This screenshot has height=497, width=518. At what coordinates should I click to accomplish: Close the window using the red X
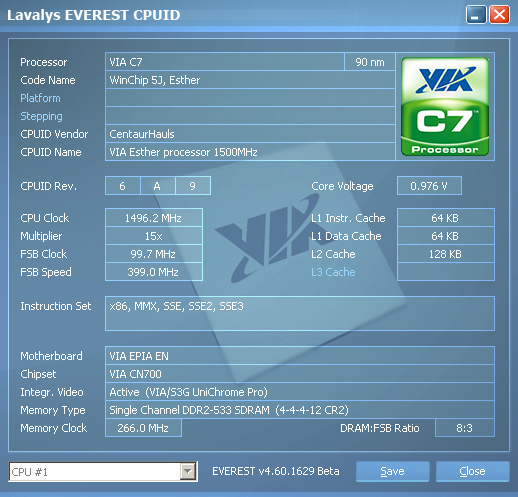499,15
